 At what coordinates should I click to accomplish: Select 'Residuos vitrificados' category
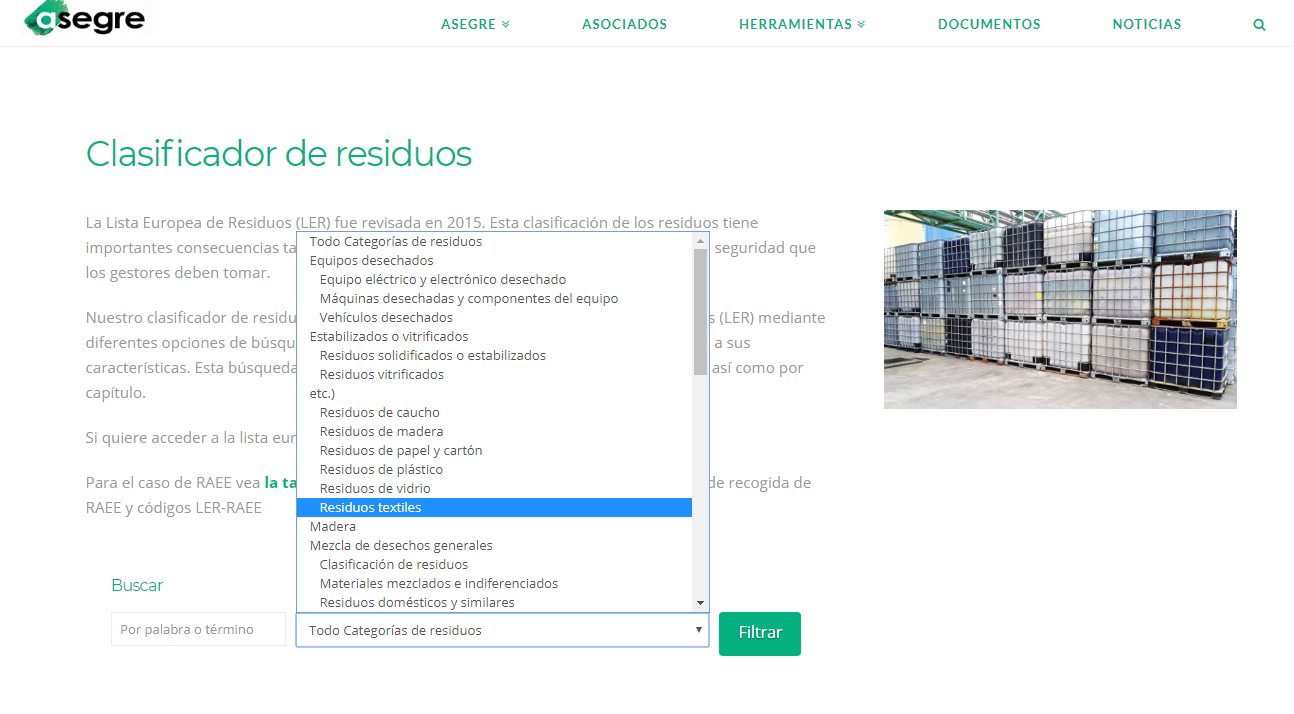[x=381, y=375]
